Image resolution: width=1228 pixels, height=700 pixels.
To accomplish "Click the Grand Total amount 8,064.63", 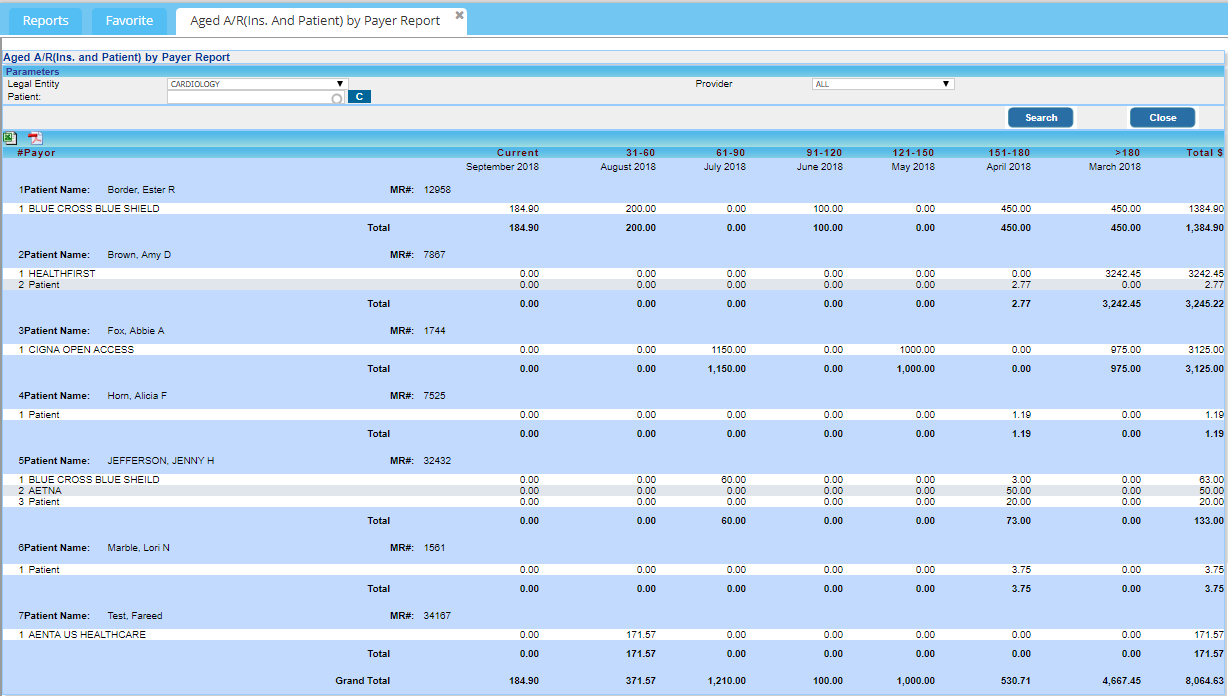I will click(x=1199, y=681).
